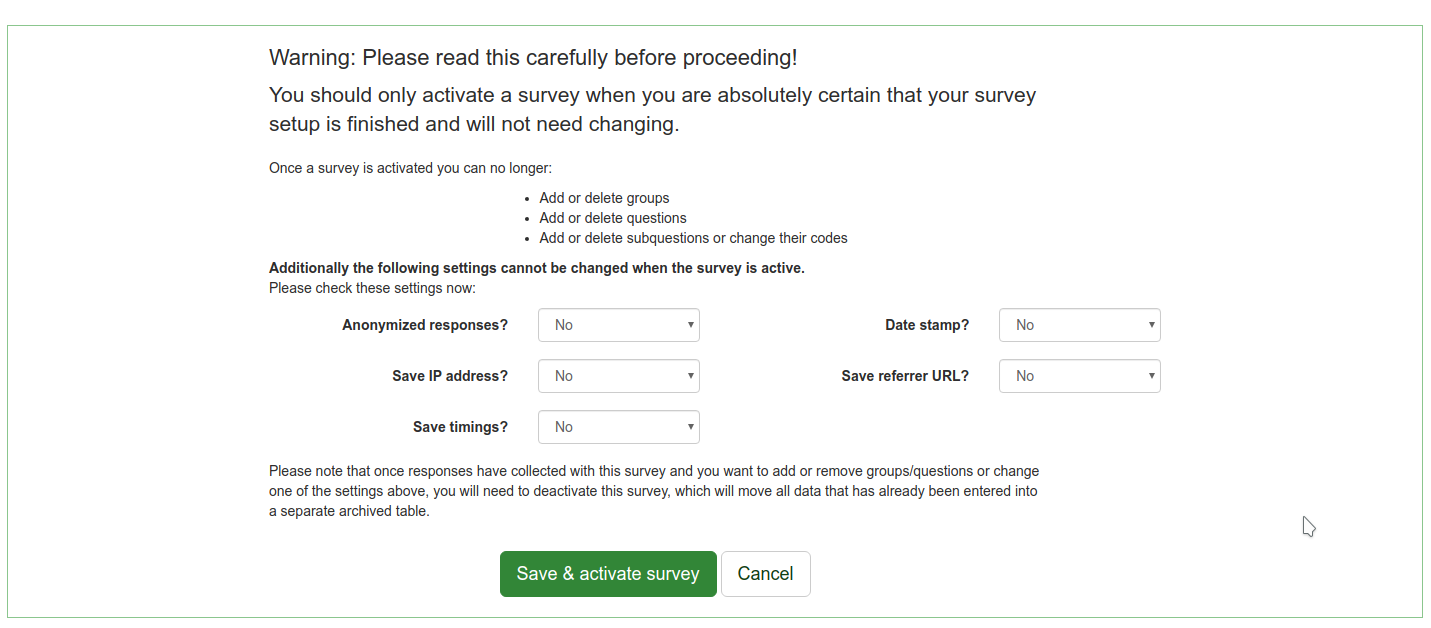Cancel the survey activation
This screenshot has width=1431, height=628.
[x=765, y=574]
